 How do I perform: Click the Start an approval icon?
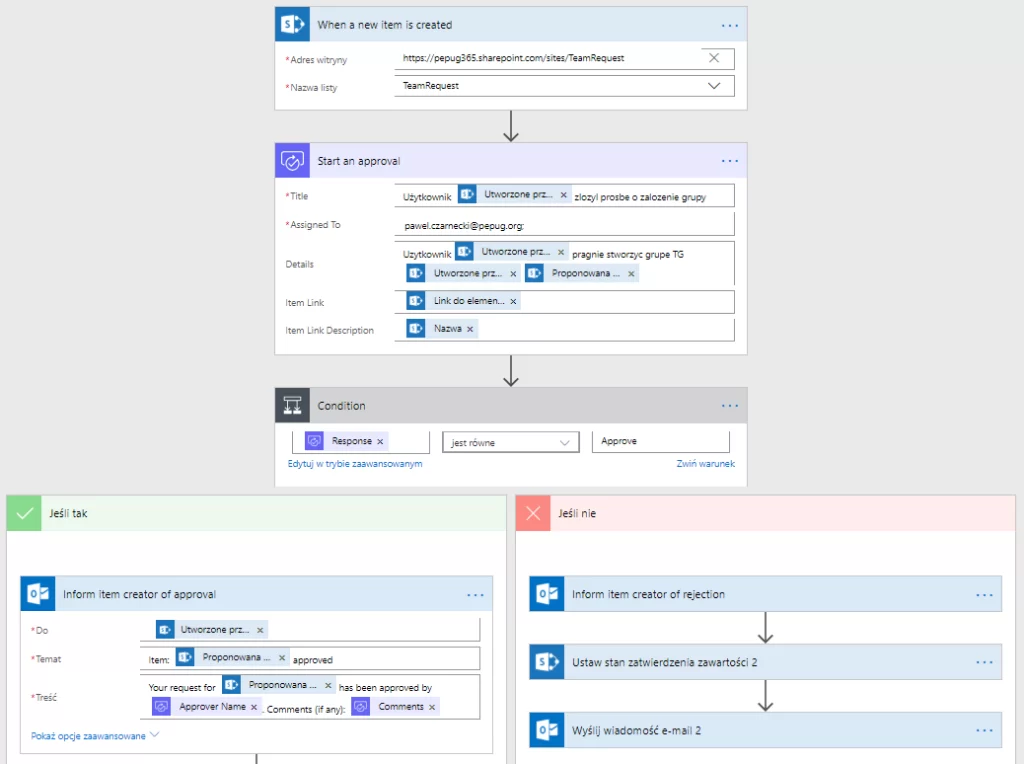click(292, 161)
